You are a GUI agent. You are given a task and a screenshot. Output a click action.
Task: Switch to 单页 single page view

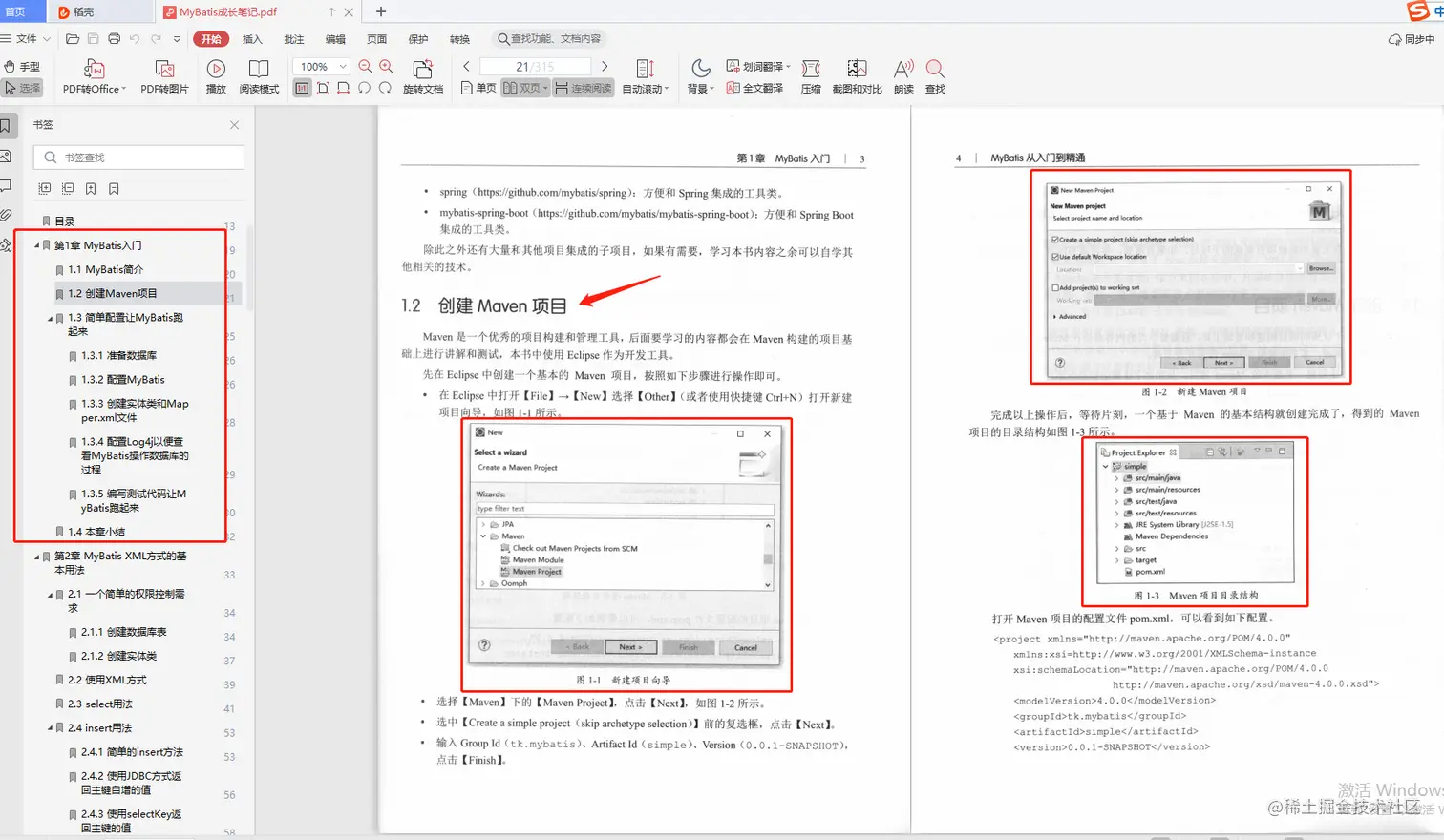[478, 88]
